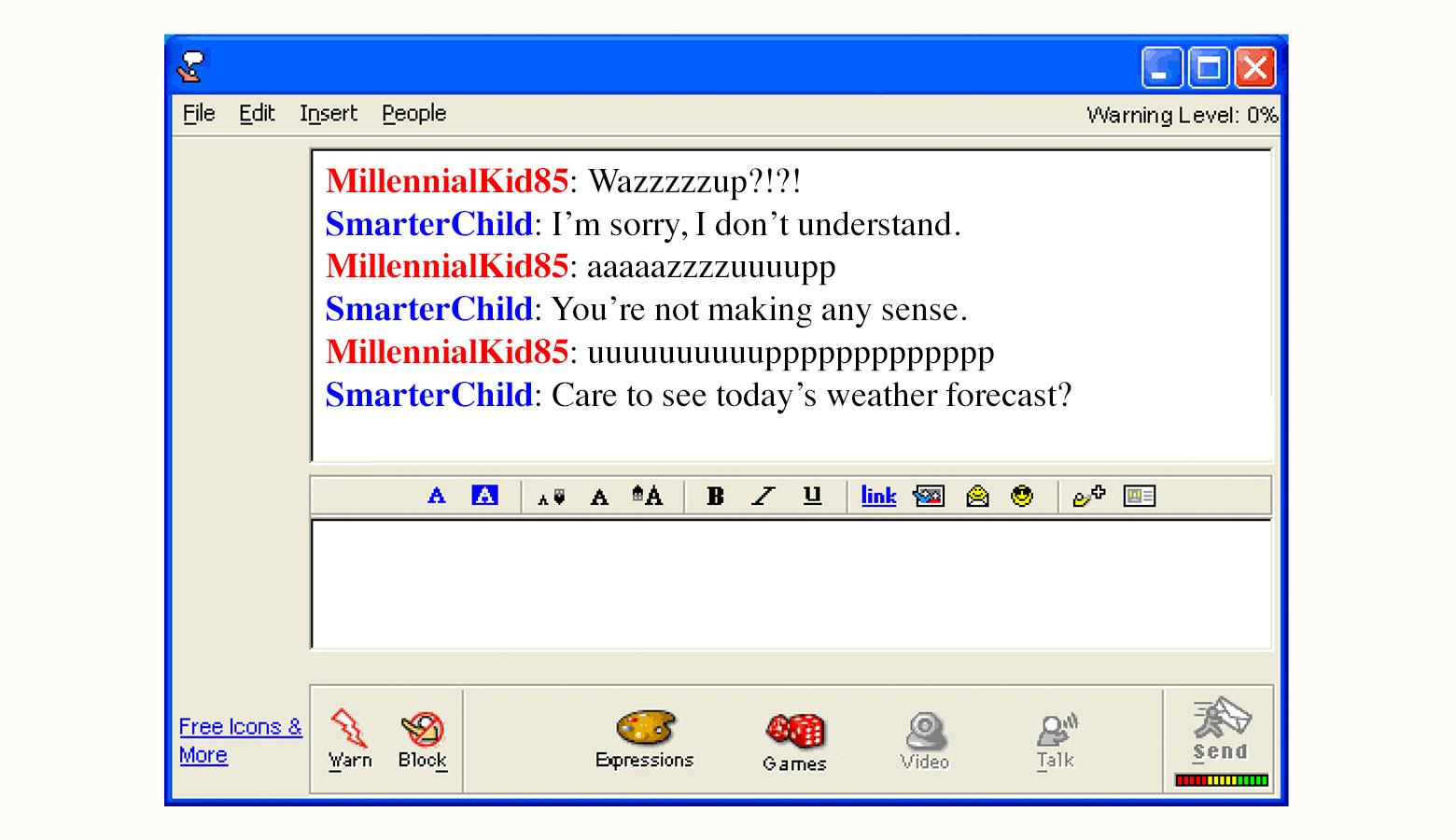Open the File menu

tap(199, 114)
